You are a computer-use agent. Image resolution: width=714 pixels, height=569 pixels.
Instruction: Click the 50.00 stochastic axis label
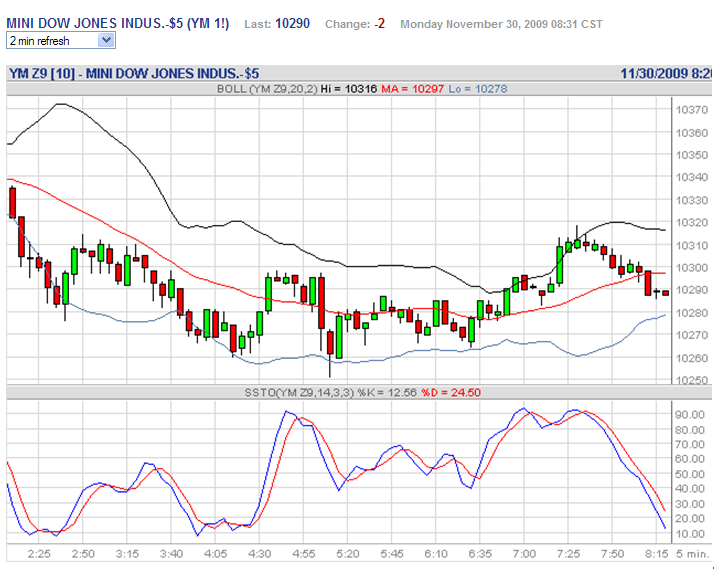click(692, 474)
